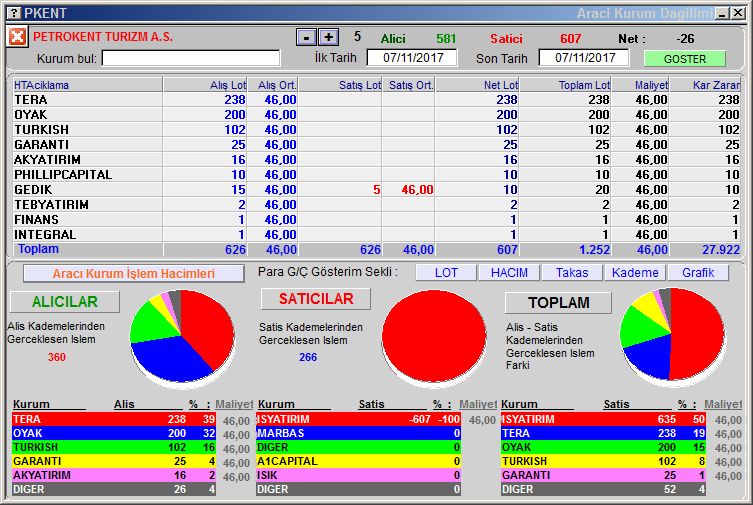
Task: Select the TEBYATIRIM row
Action: pyautogui.click(x=376, y=204)
